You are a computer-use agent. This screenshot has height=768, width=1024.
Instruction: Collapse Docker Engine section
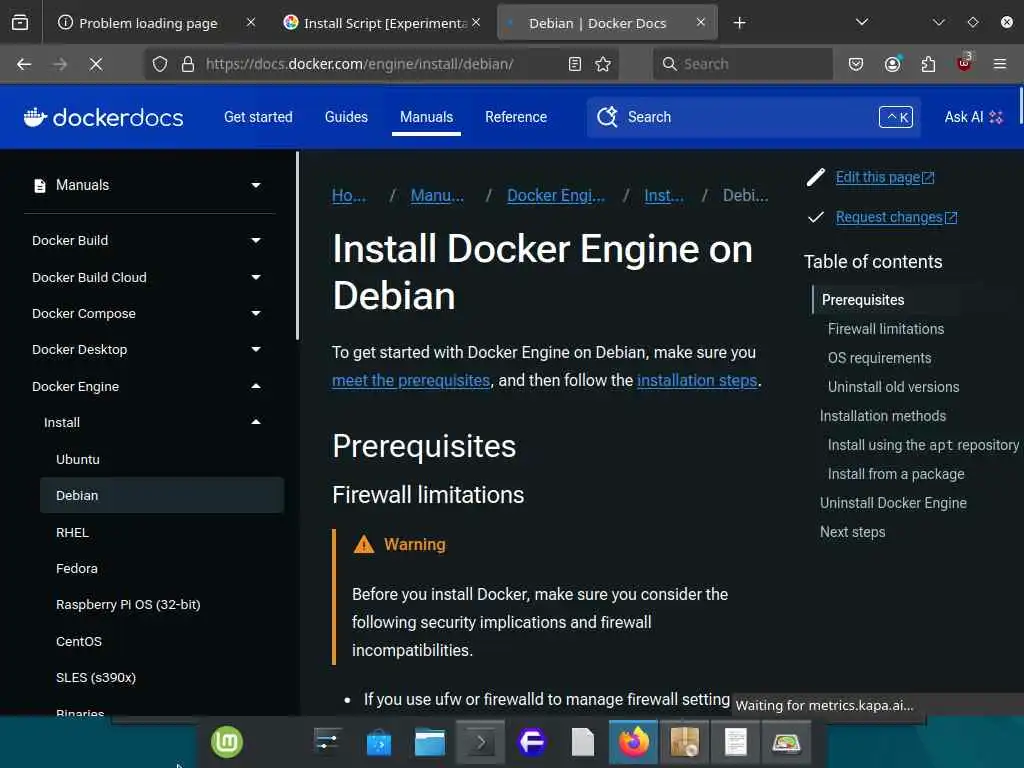click(256, 386)
